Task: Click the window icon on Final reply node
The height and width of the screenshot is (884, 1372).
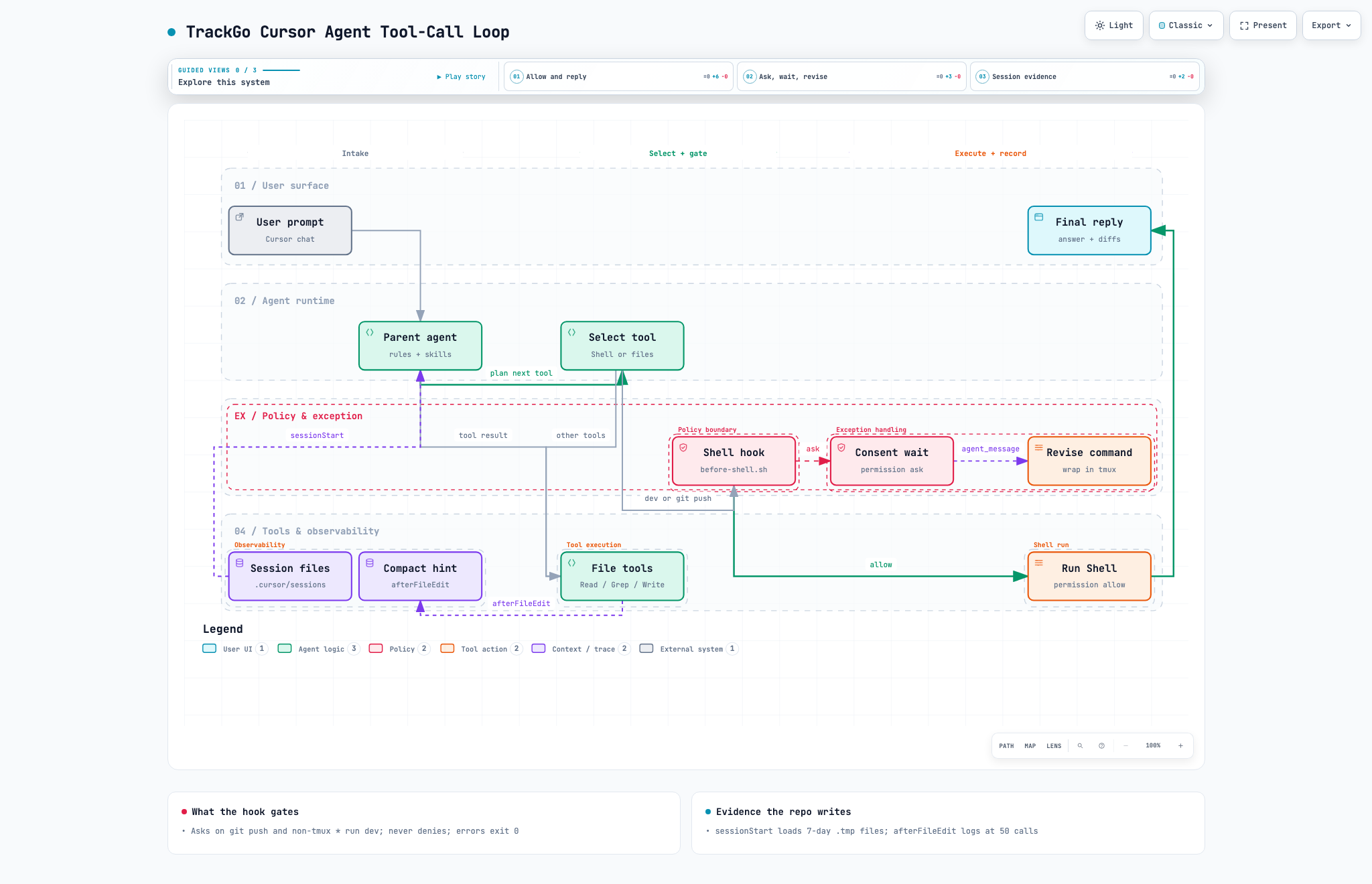Action: click(1039, 217)
